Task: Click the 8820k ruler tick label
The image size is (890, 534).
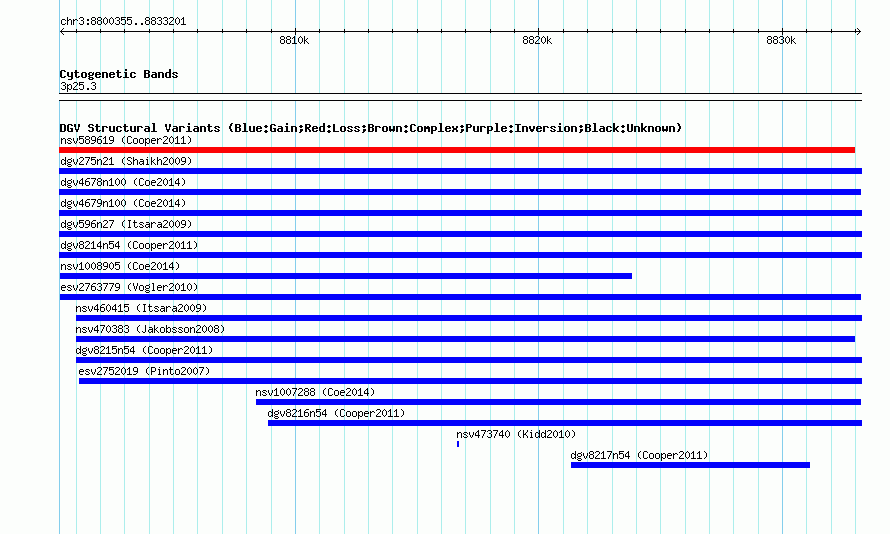Action: [x=537, y=40]
